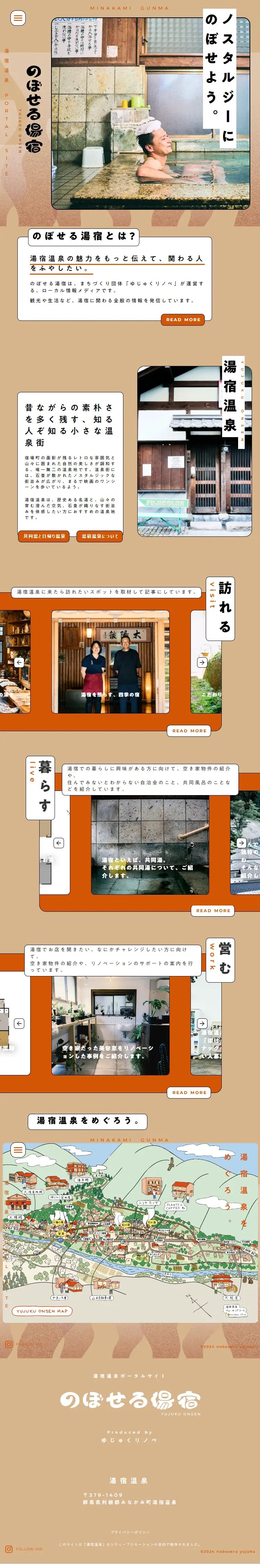This screenshot has height=1568, width=260.
Task: Click READ MORE below the 暮らす carousel
Action: [x=213, y=911]
